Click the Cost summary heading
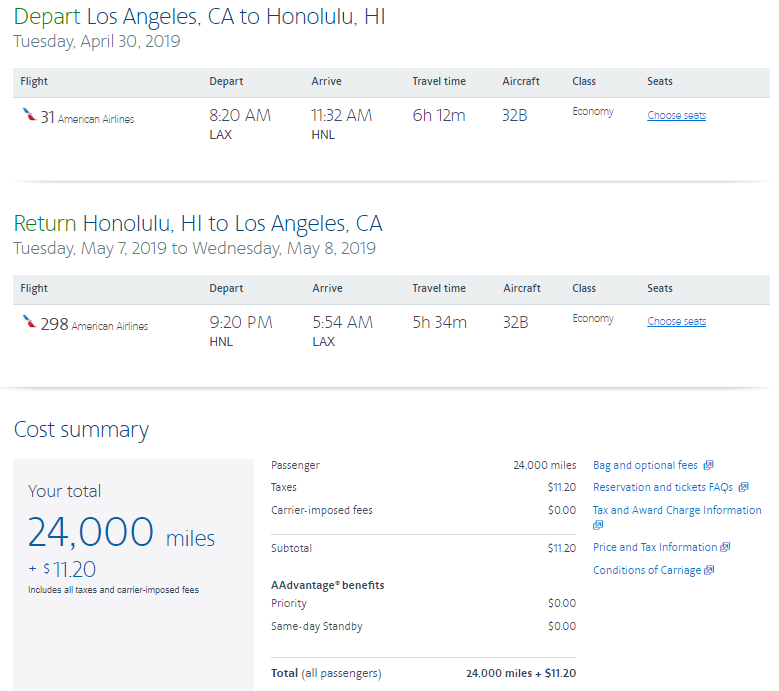 pyautogui.click(x=81, y=430)
